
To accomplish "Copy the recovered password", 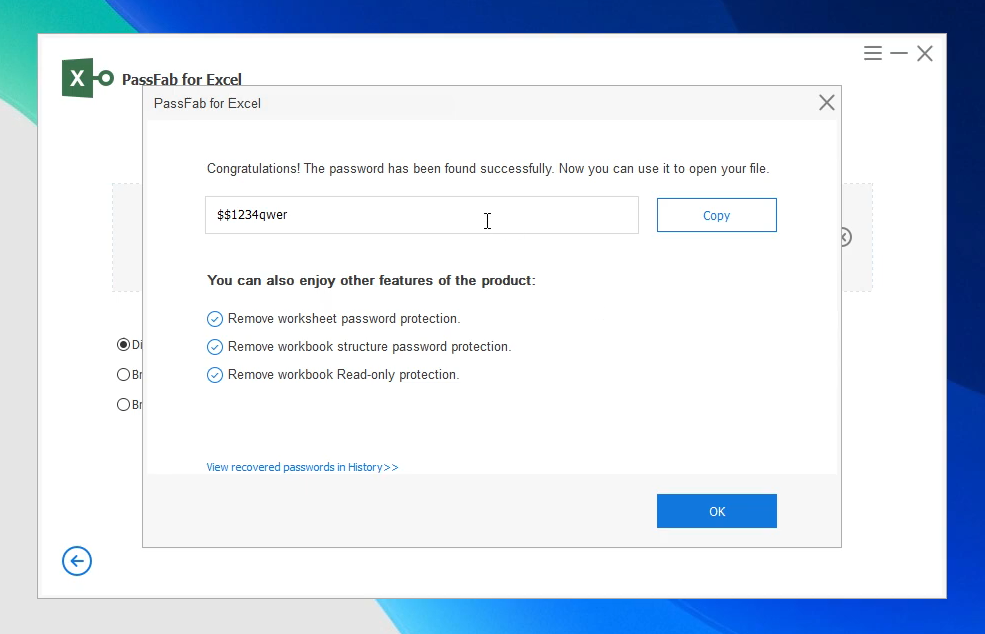I will pos(716,215).
